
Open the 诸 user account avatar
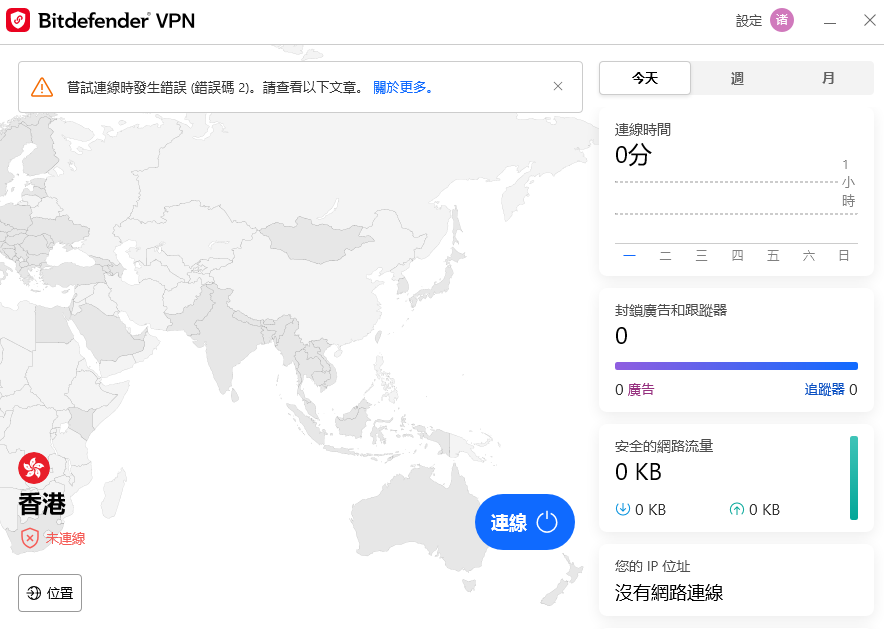tap(782, 21)
